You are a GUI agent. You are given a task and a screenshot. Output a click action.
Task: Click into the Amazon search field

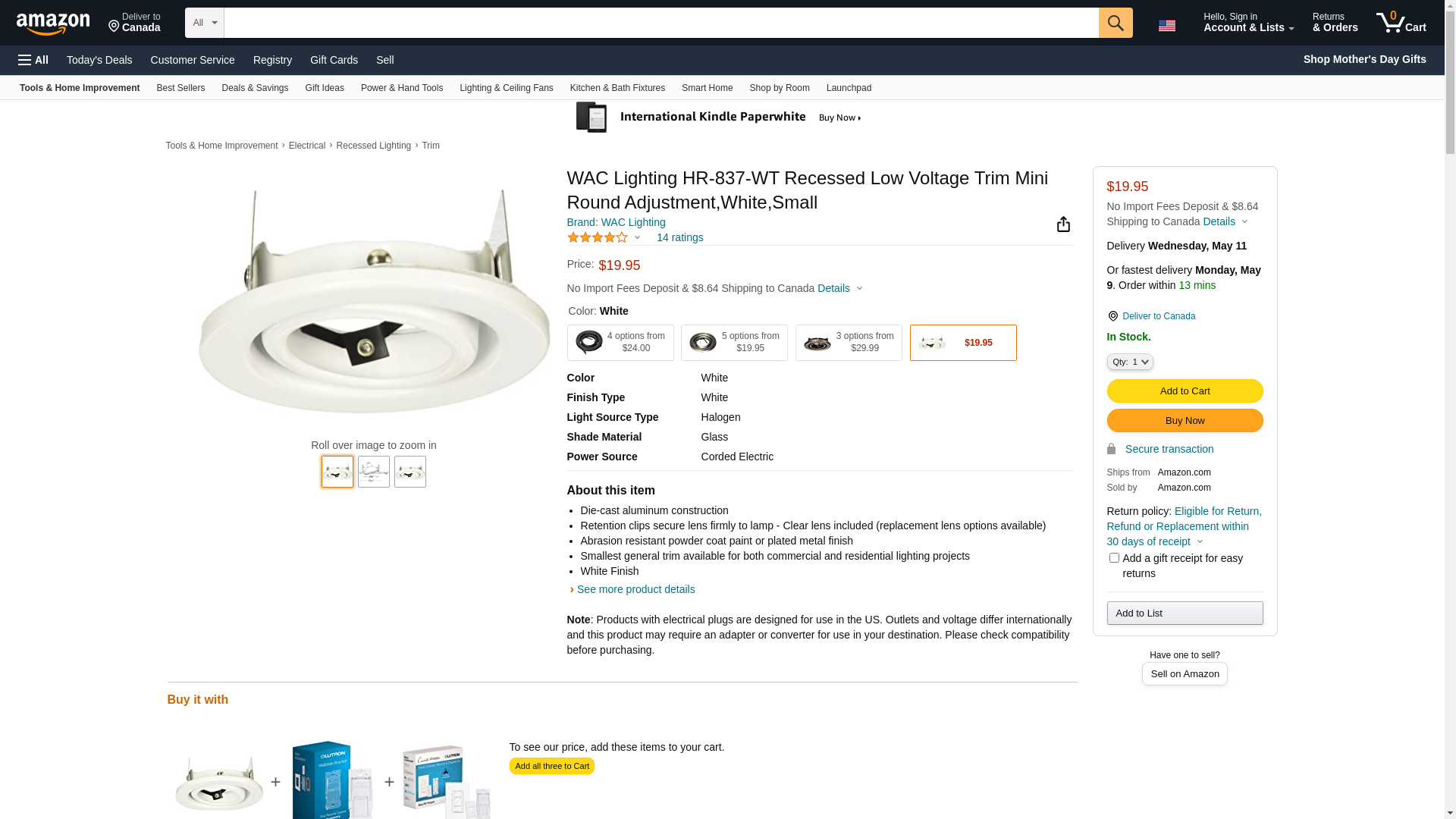tap(660, 23)
